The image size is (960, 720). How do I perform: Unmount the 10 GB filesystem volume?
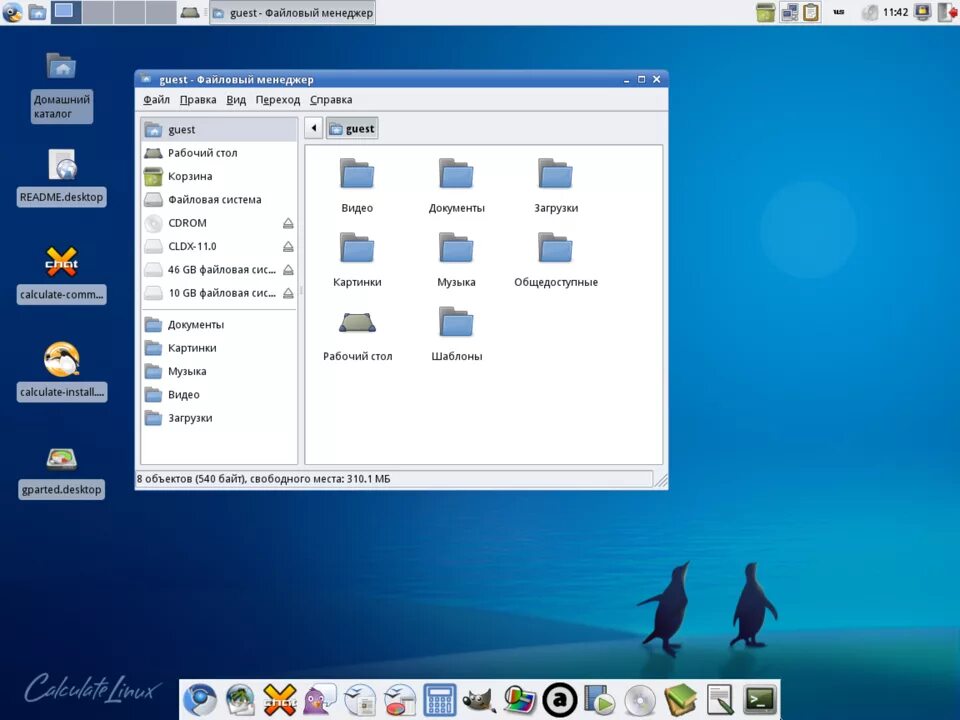pyautogui.click(x=288, y=293)
